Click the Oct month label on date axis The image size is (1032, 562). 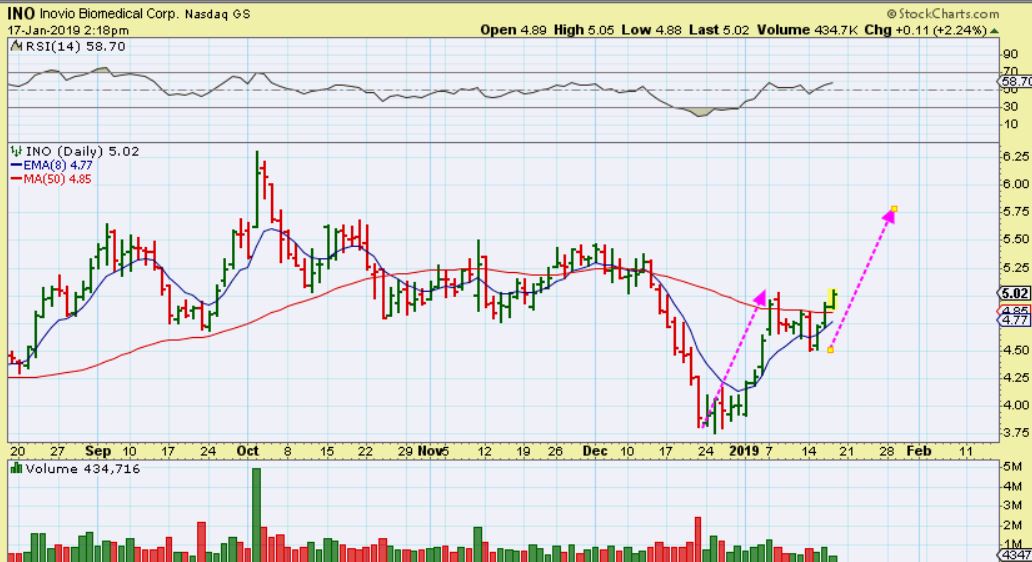click(247, 451)
